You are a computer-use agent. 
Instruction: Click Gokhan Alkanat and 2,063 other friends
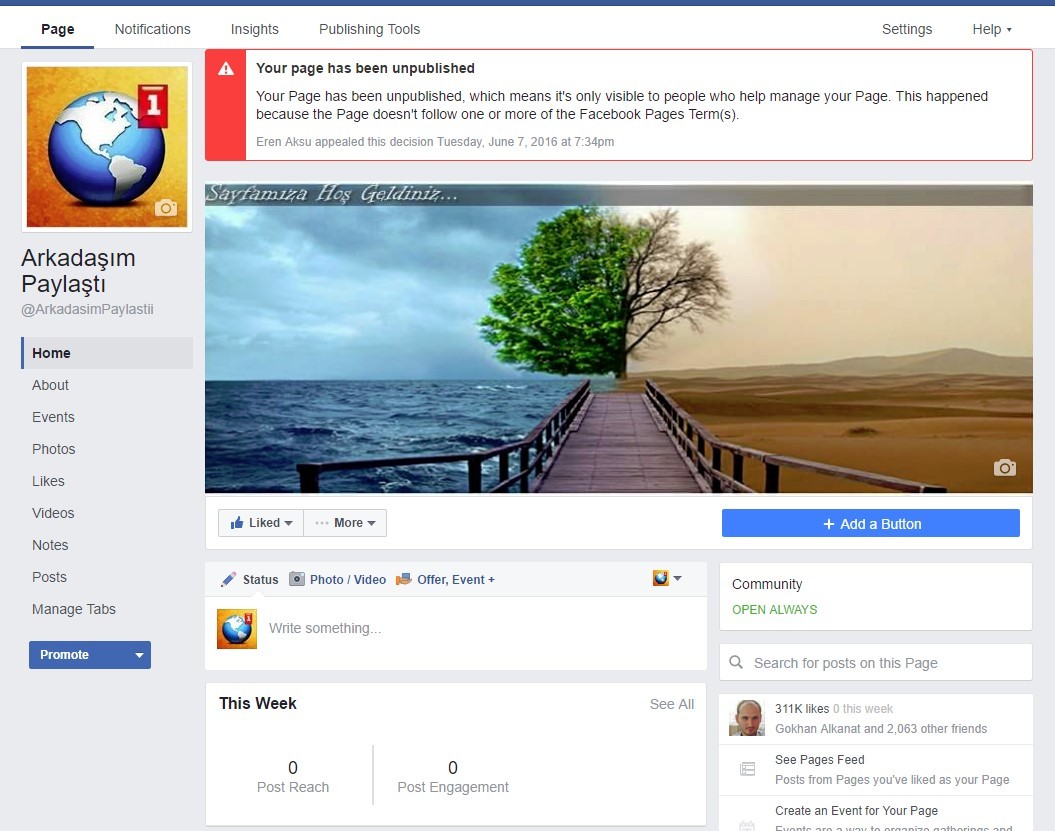[x=881, y=729]
